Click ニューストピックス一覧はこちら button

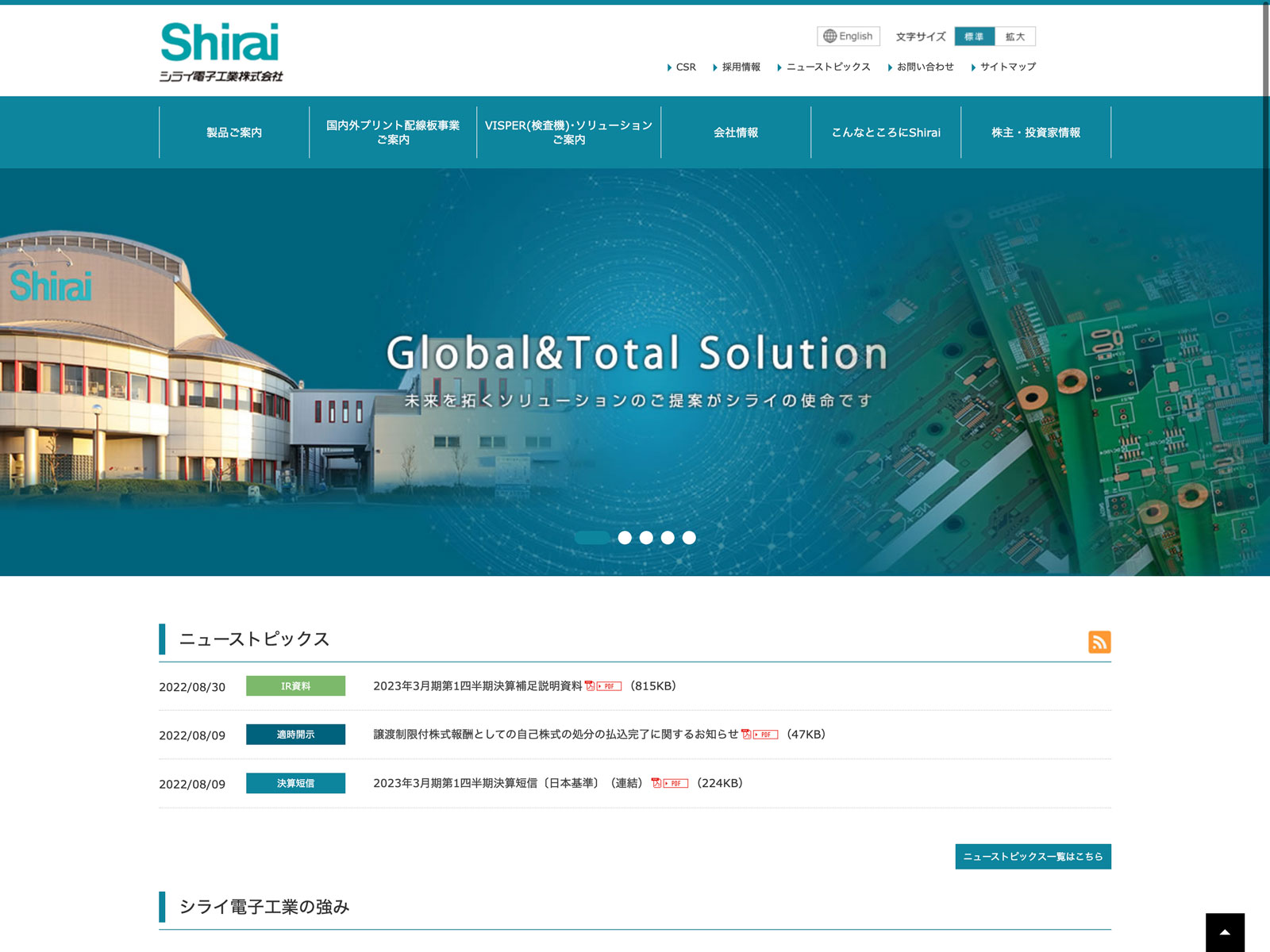pos(1033,857)
